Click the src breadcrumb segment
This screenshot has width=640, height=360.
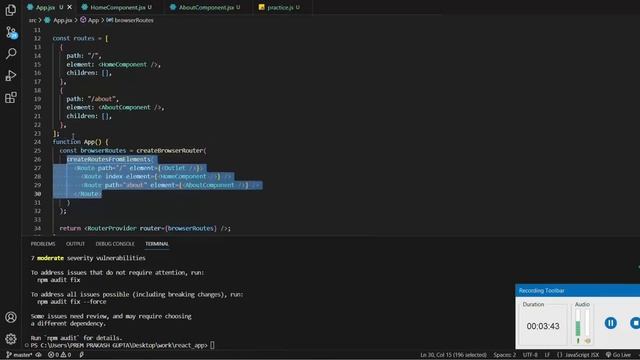(x=32, y=20)
